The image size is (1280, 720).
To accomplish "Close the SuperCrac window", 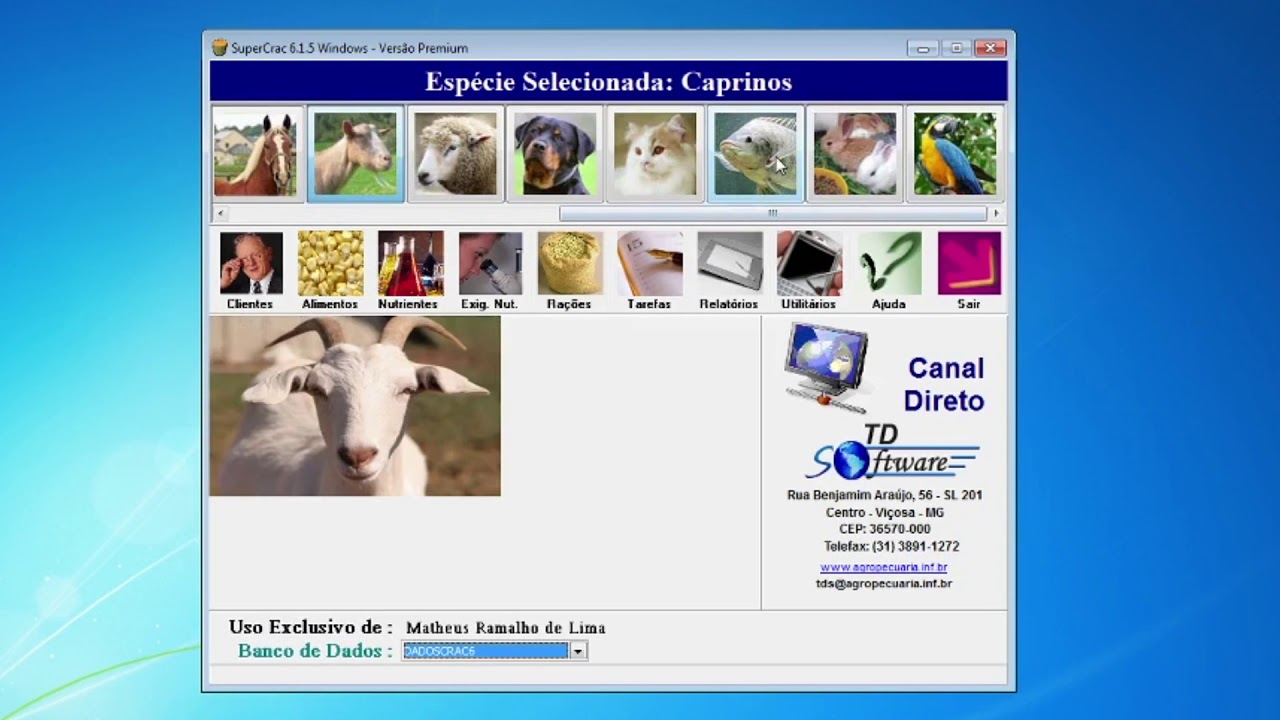I will (990, 48).
